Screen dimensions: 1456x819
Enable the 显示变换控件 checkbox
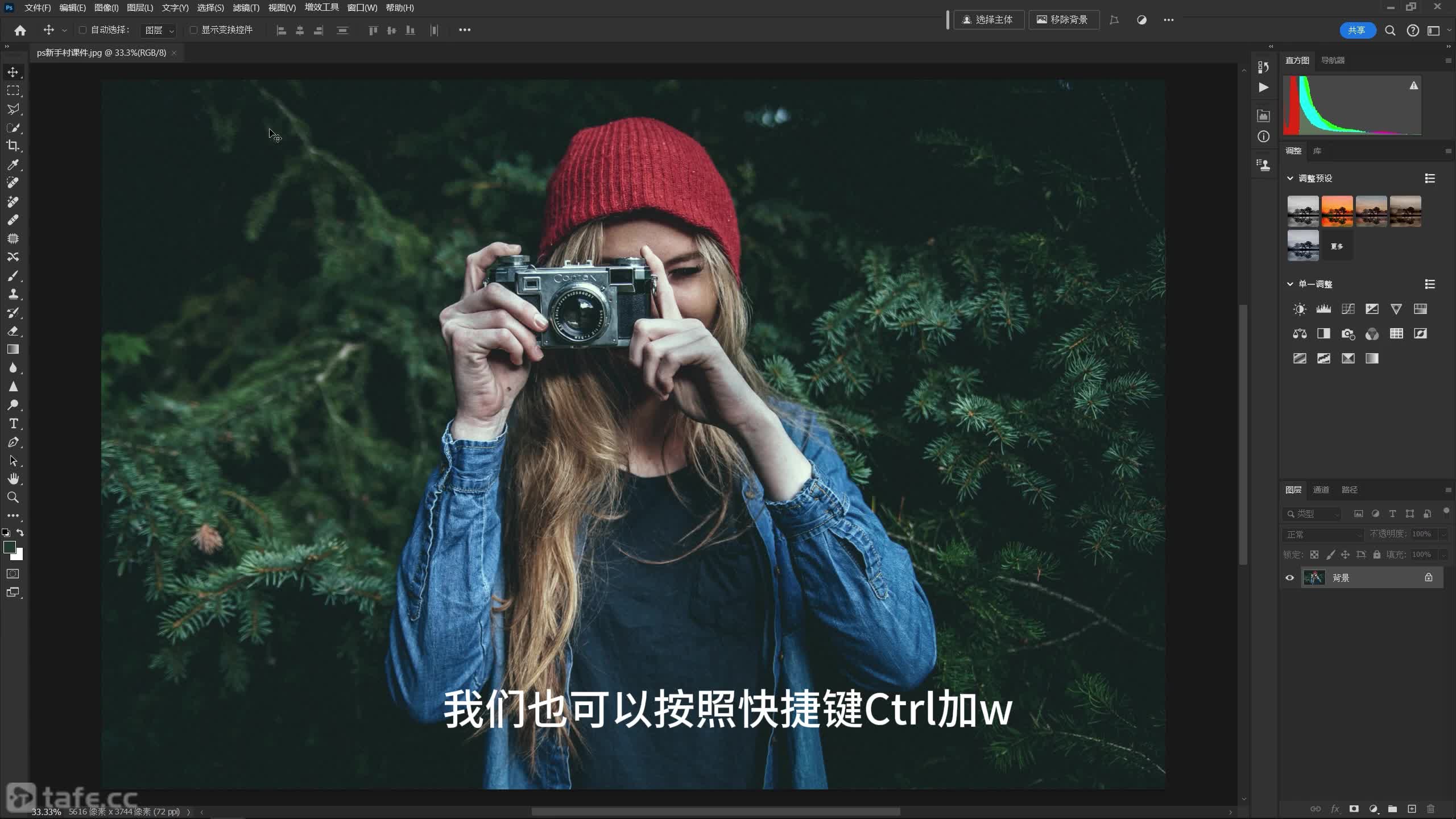click(x=193, y=30)
